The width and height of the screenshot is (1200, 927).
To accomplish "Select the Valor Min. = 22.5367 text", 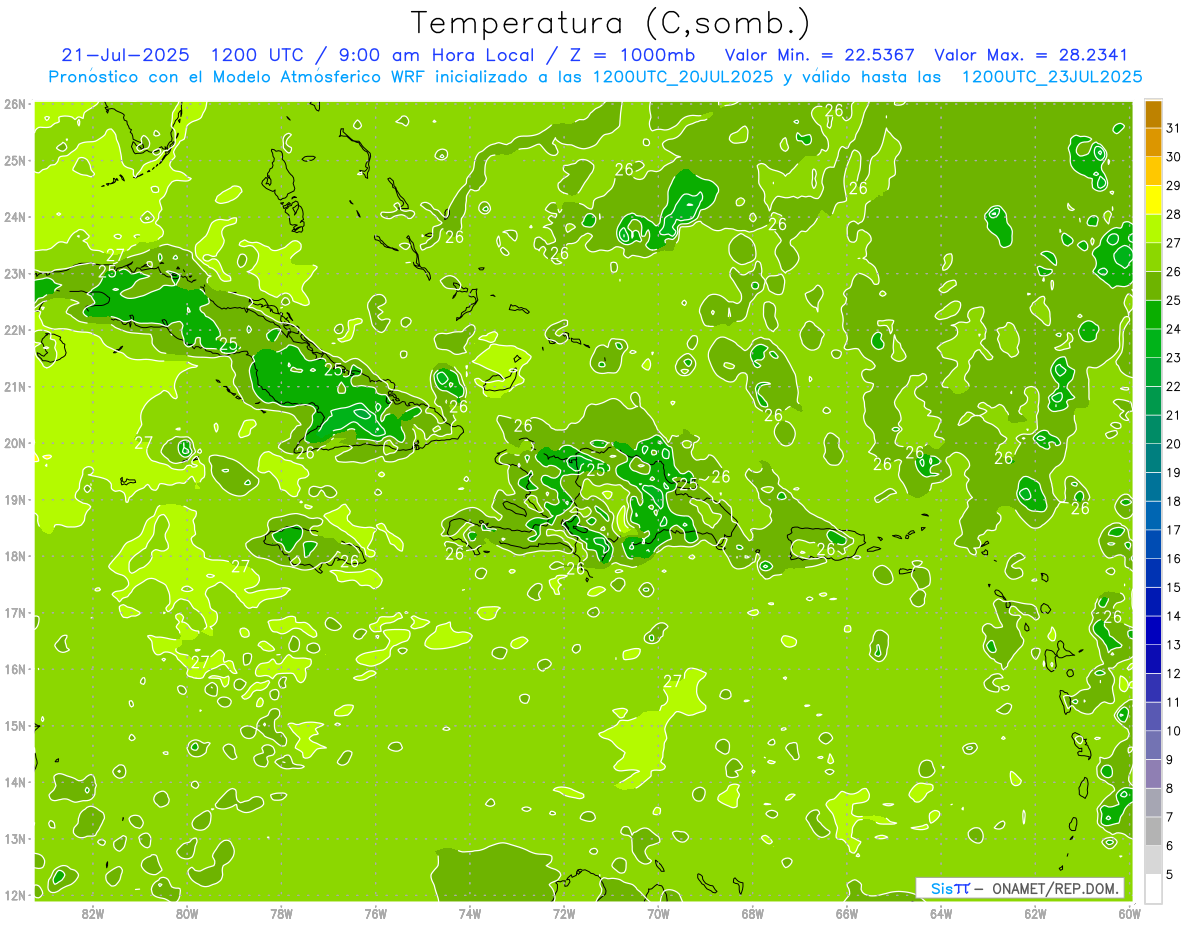I will (823, 55).
